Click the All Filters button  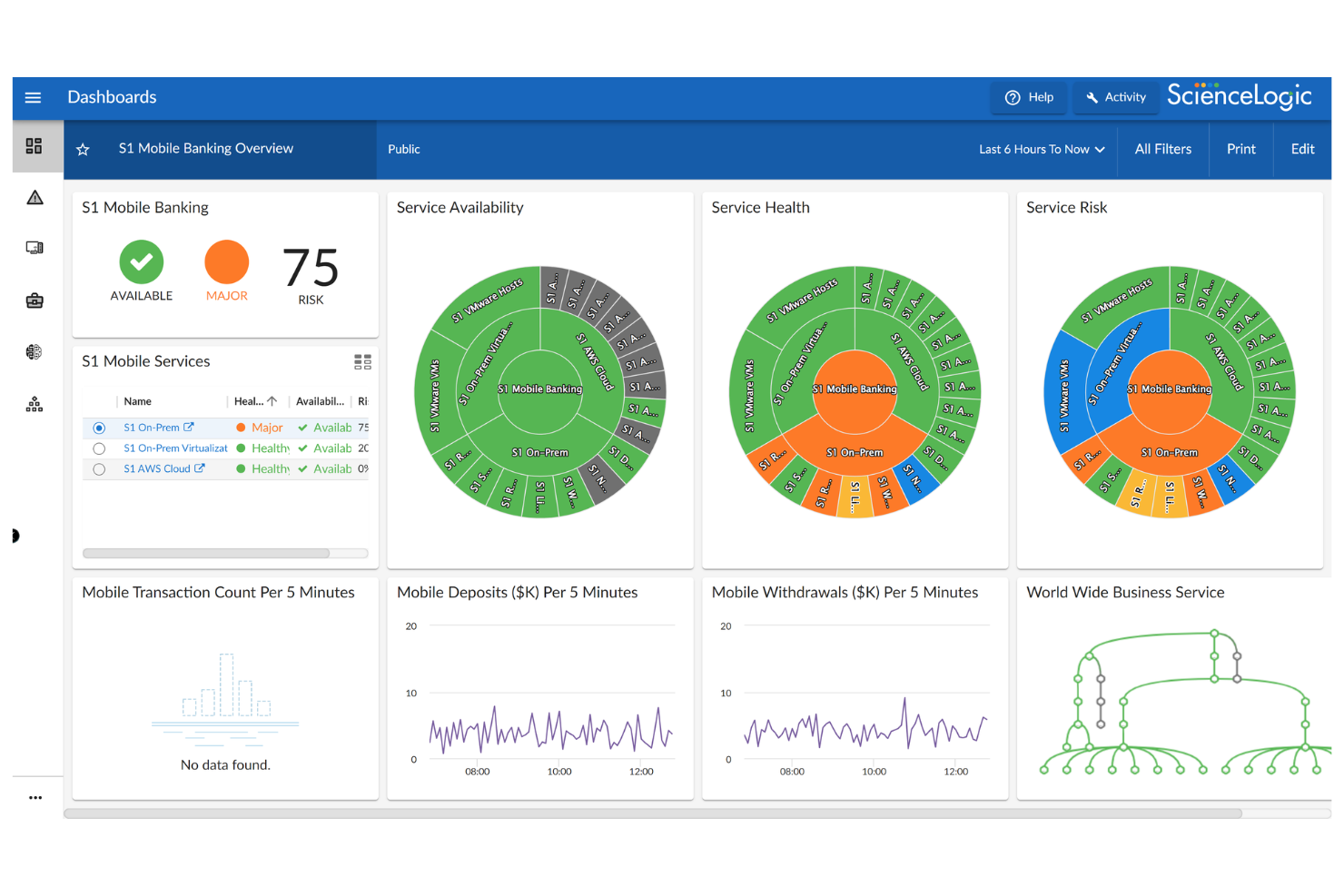[x=1162, y=149]
